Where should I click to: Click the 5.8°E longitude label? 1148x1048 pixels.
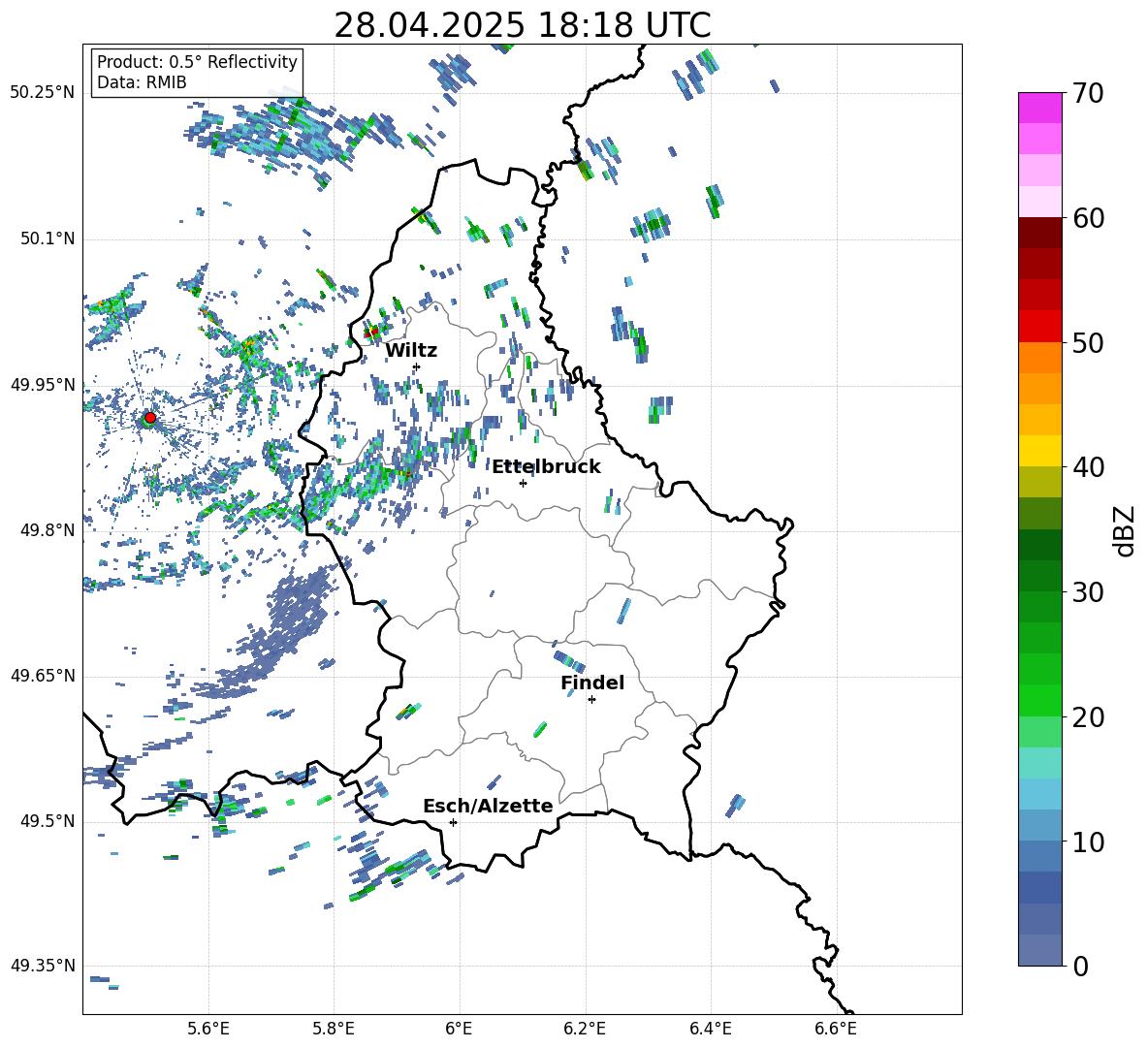coord(334,1029)
